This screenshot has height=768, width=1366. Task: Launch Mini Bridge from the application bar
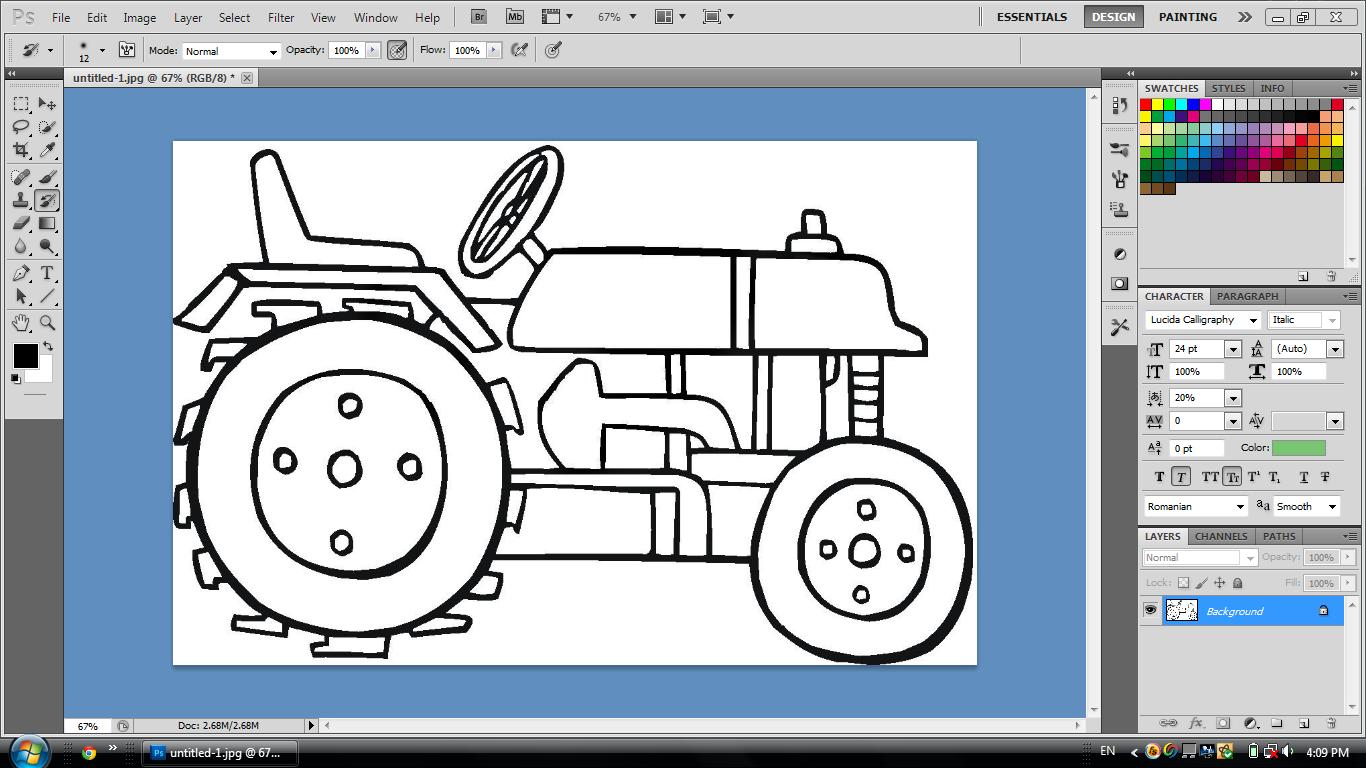(515, 17)
